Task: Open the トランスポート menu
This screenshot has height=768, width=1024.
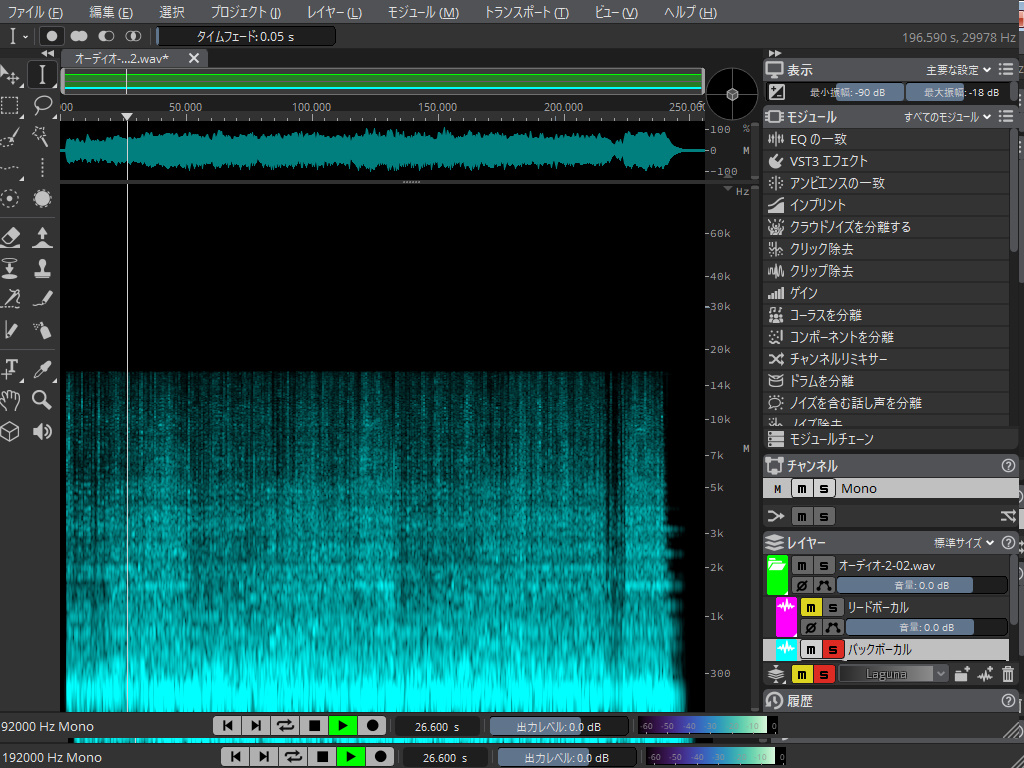Action: coord(526,12)
